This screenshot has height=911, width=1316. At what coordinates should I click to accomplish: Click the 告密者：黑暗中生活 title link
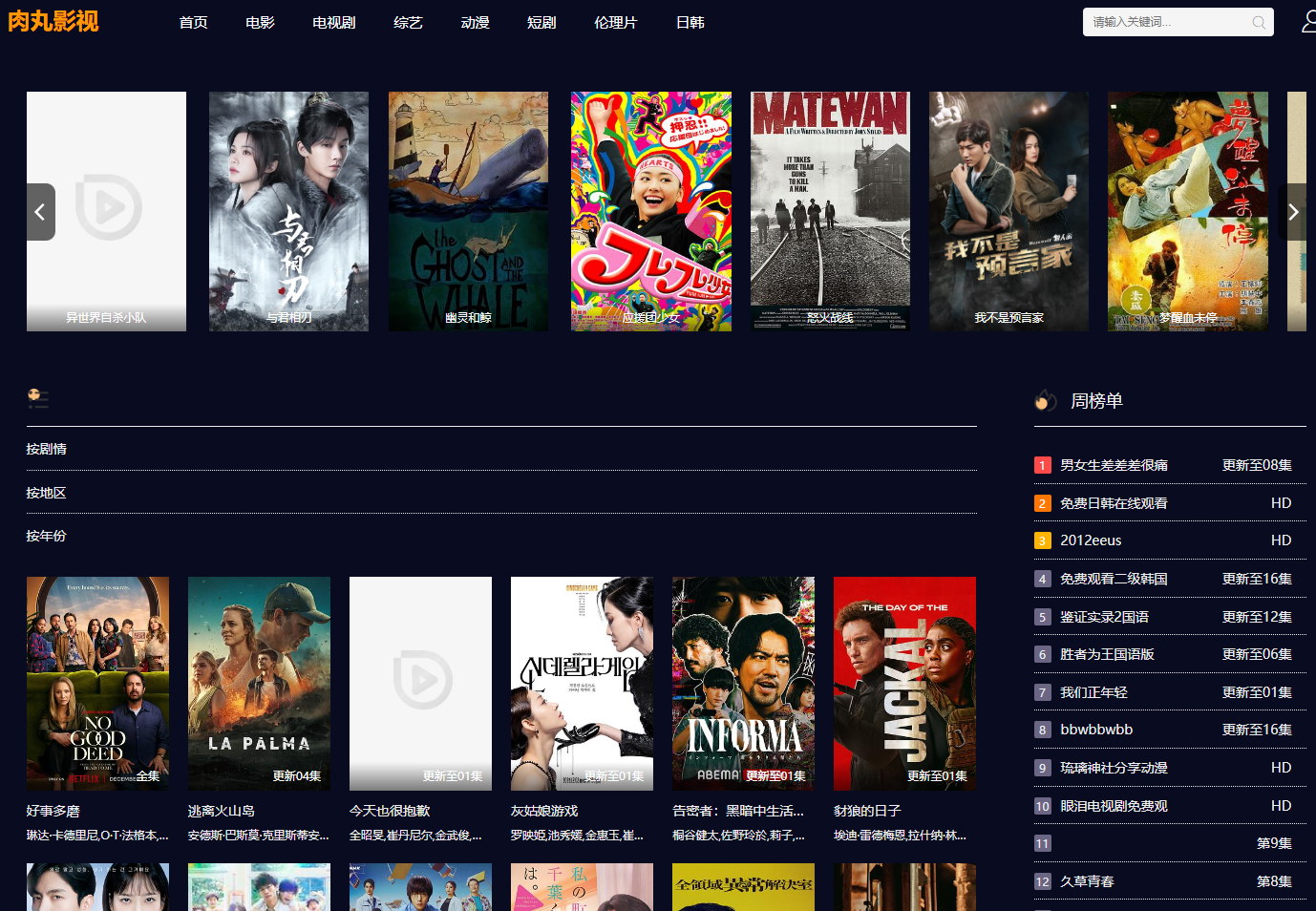tap(738, 811)
